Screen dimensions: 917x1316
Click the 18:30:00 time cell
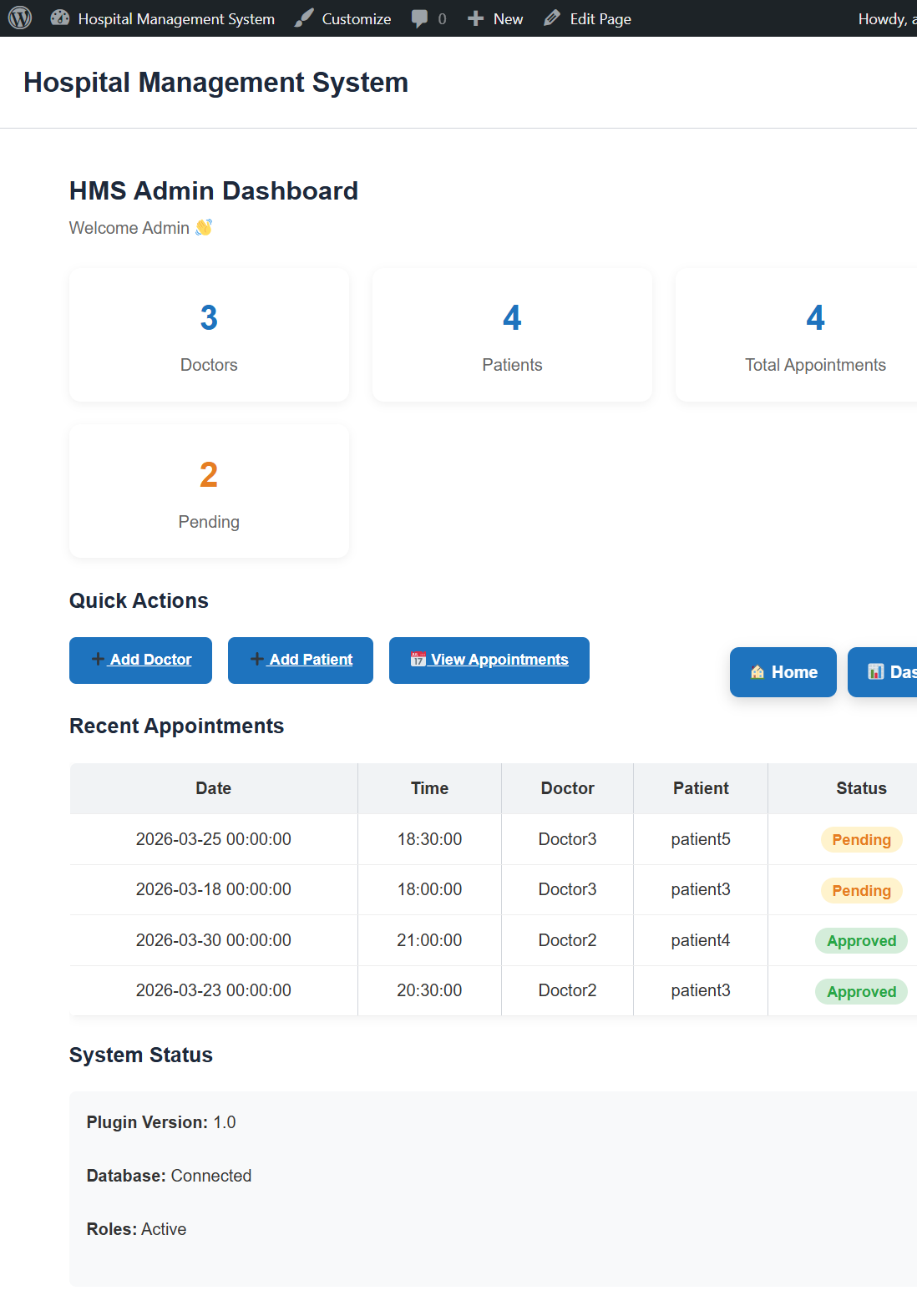429,839
